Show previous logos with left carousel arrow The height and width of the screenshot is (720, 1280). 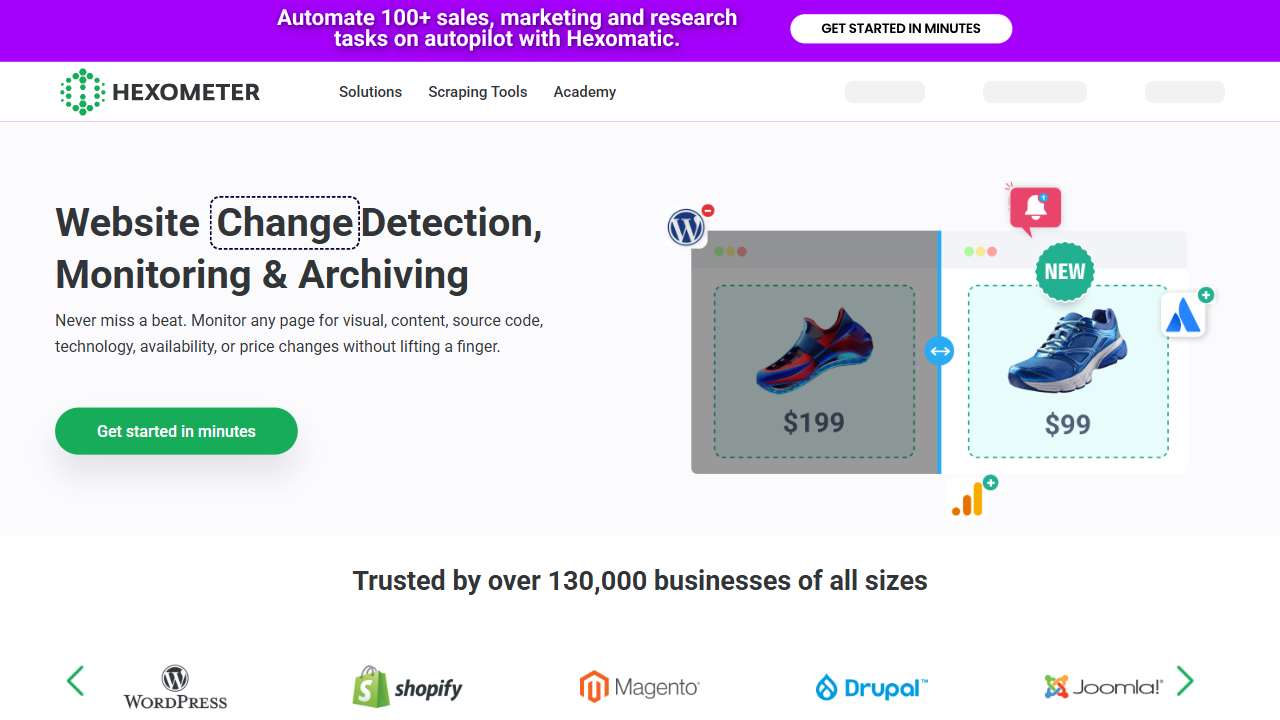(x=76, y=681)
